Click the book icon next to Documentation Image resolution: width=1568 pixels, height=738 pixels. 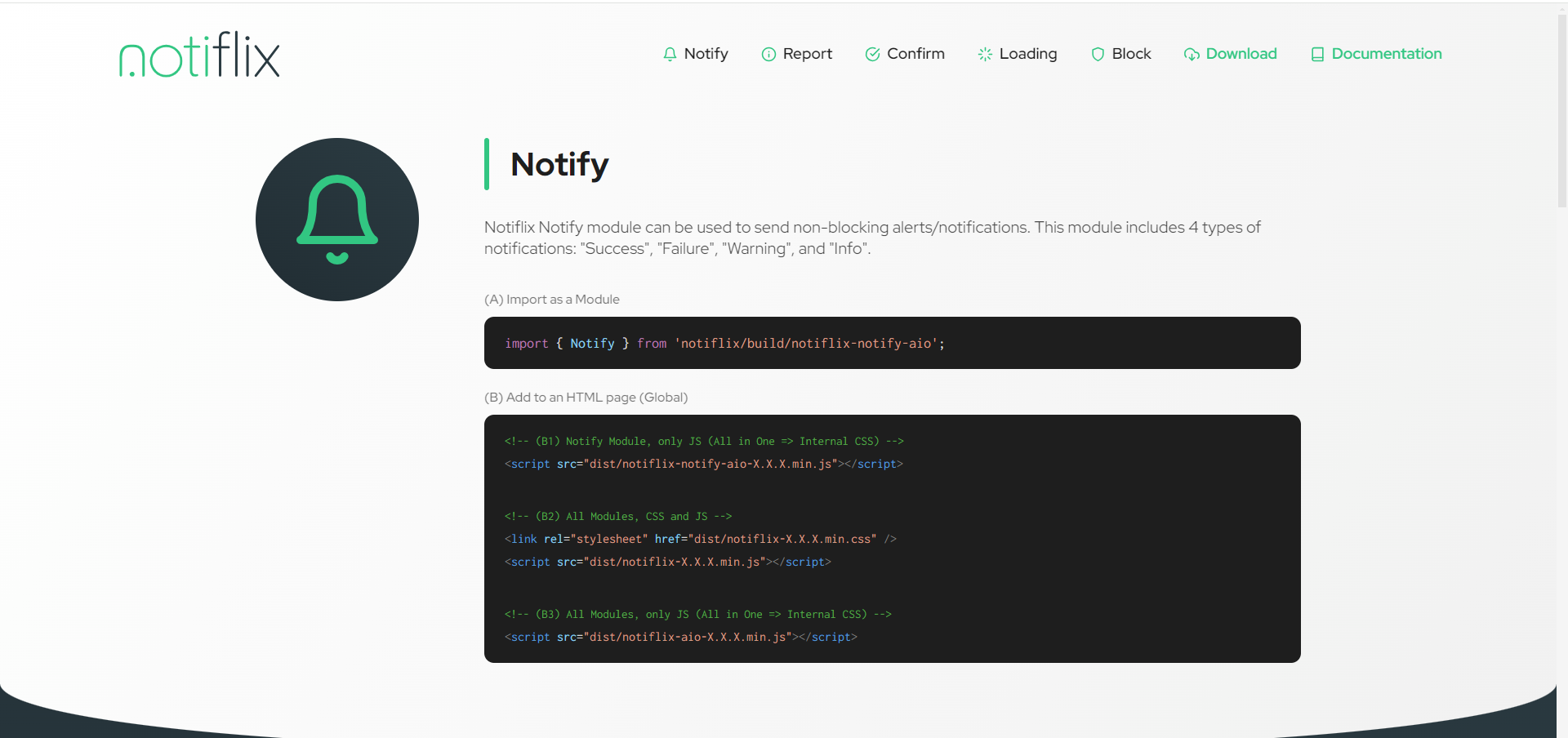tap(1317, 54)
